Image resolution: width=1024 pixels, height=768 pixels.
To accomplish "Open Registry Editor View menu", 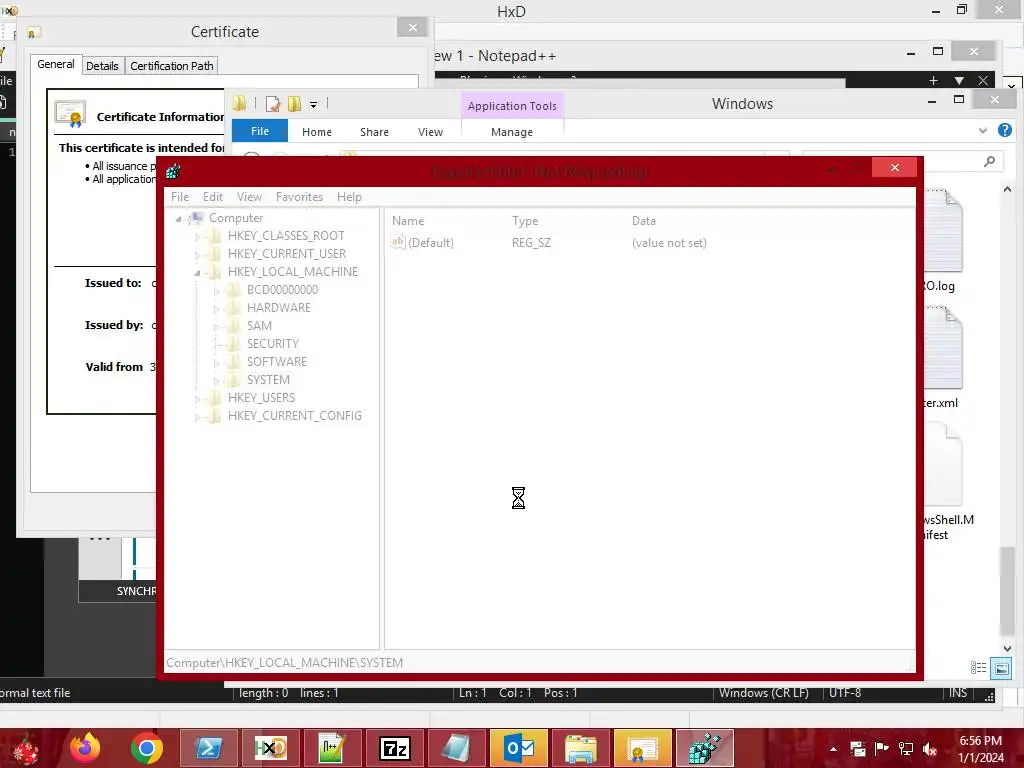I will pos(249,197).
